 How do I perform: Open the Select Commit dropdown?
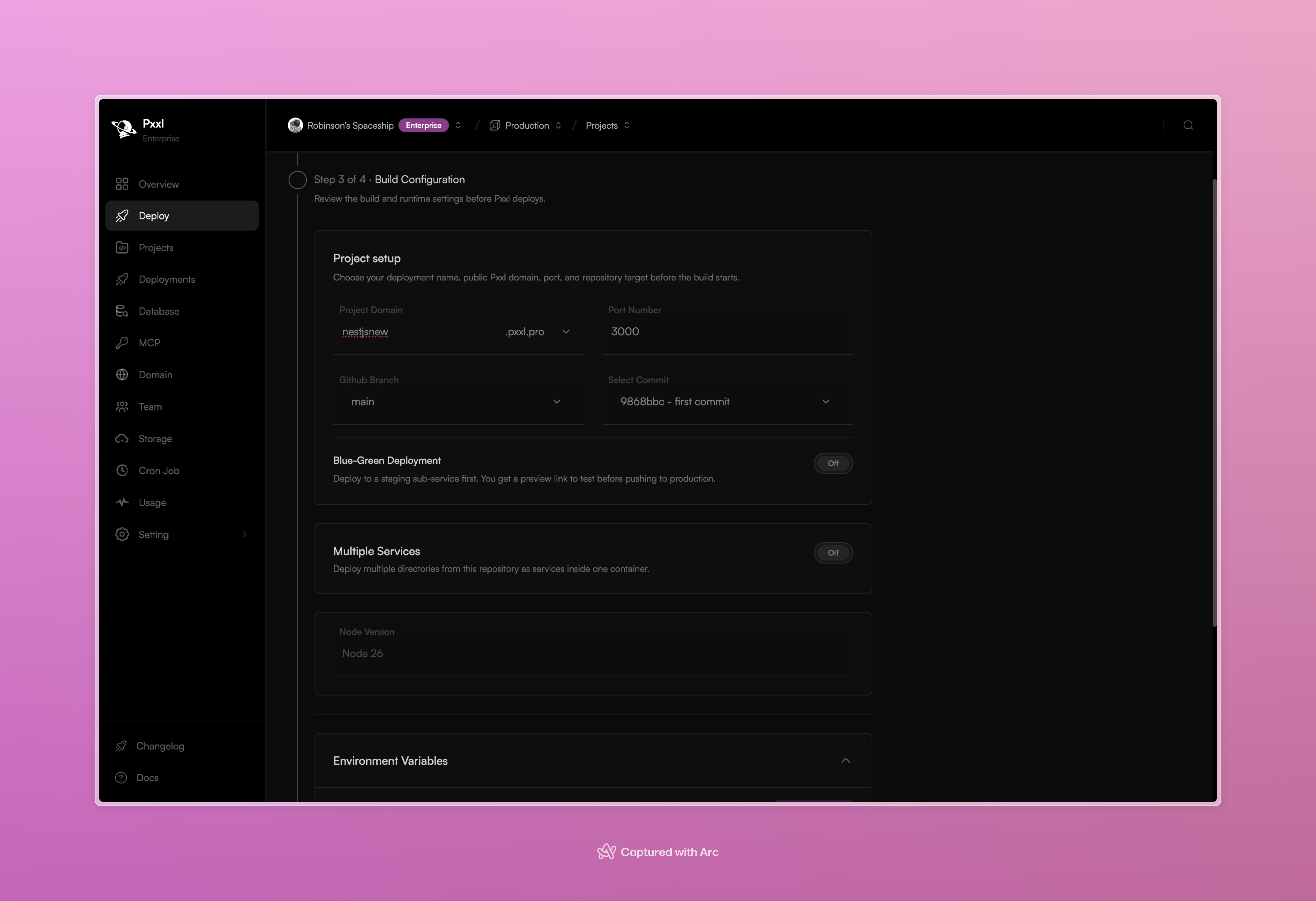728,402
